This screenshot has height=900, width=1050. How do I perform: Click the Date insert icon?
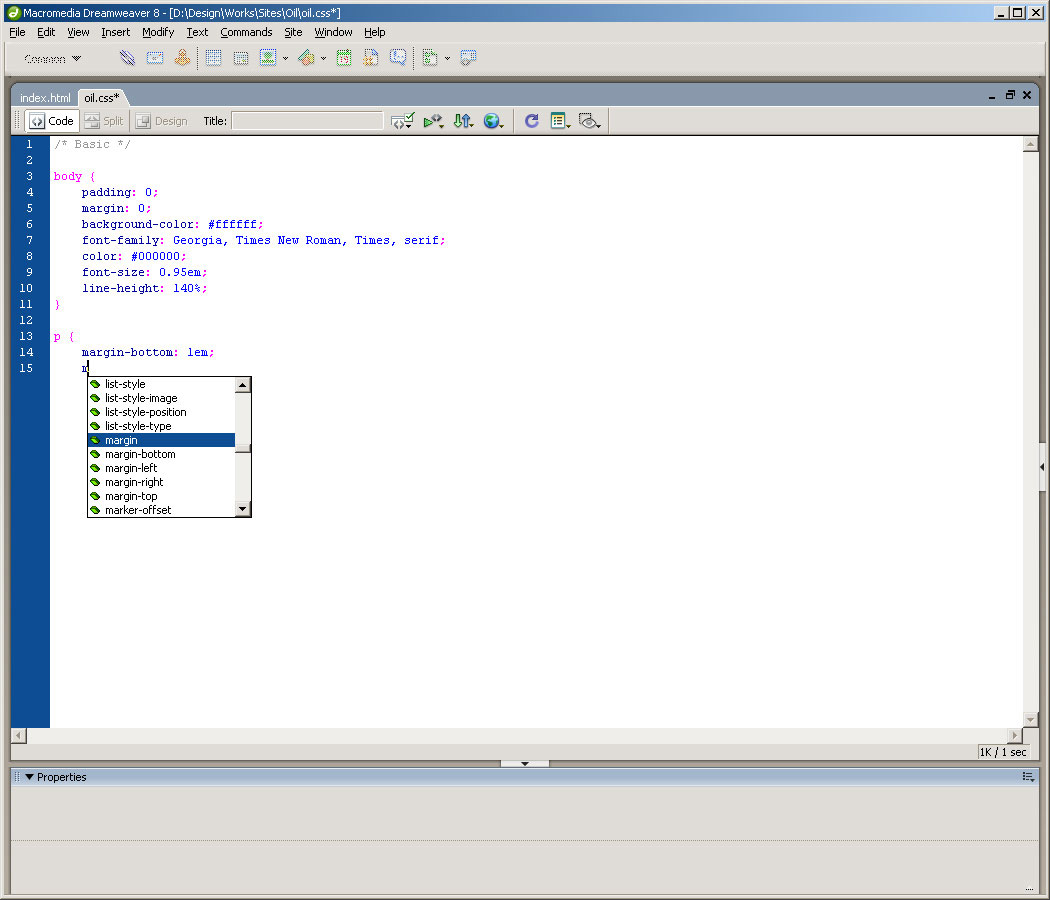pos(344,58)
